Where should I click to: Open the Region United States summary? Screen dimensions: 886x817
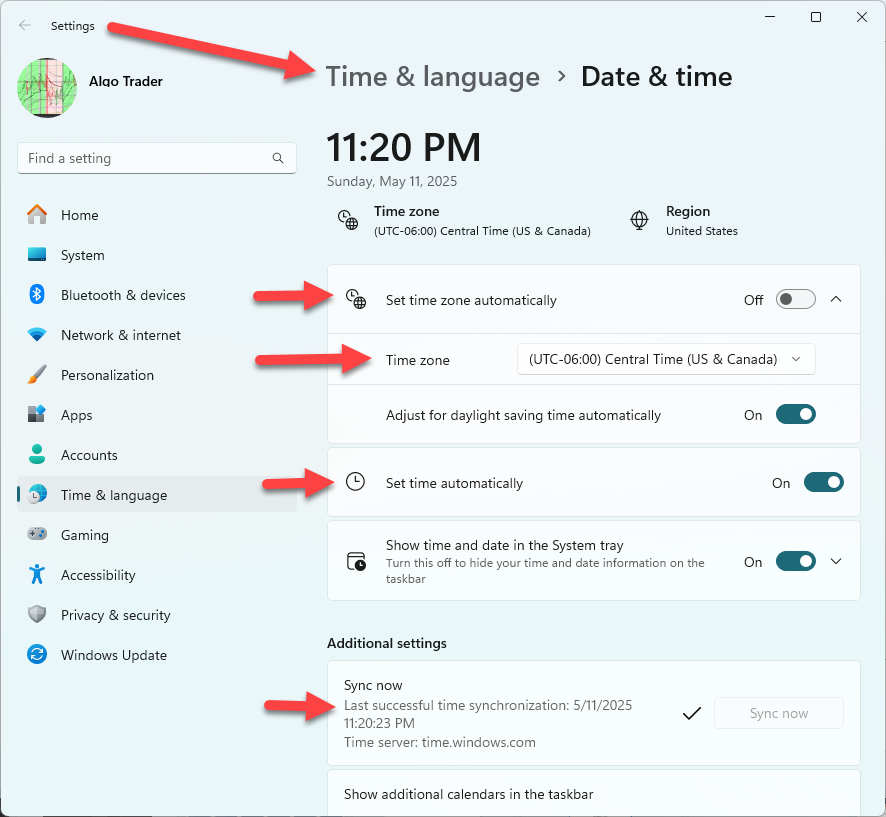click(x=684, y=220)
